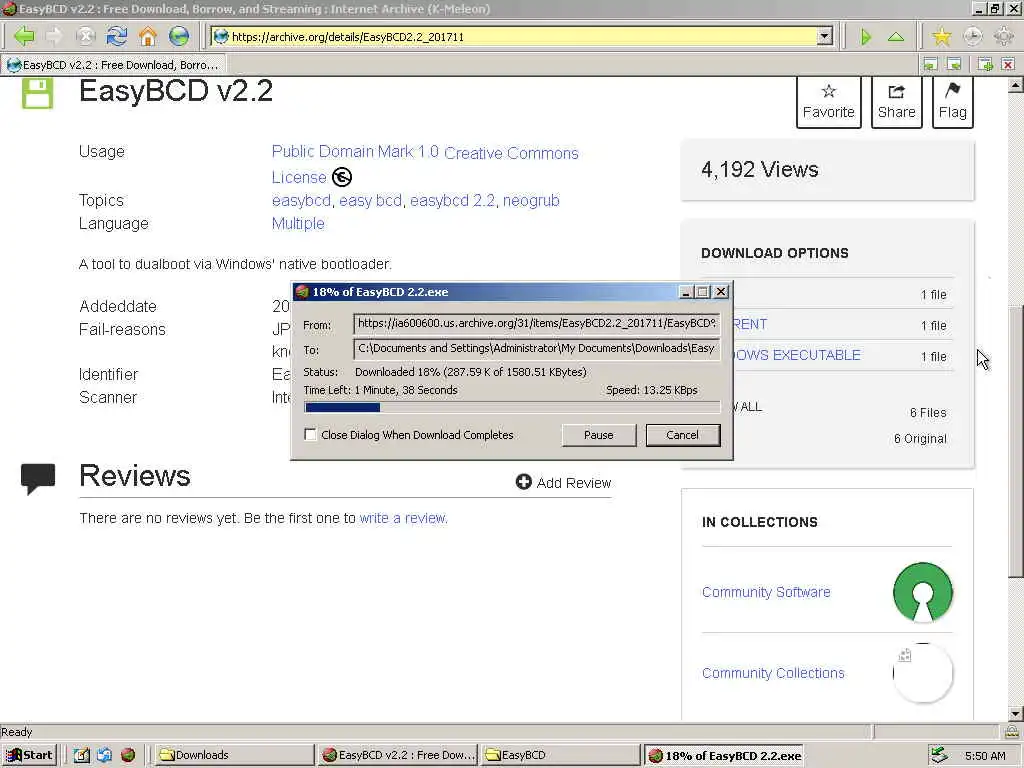Open the Community Software collection link
1024x768 pixels.
[x=766, y=592]
